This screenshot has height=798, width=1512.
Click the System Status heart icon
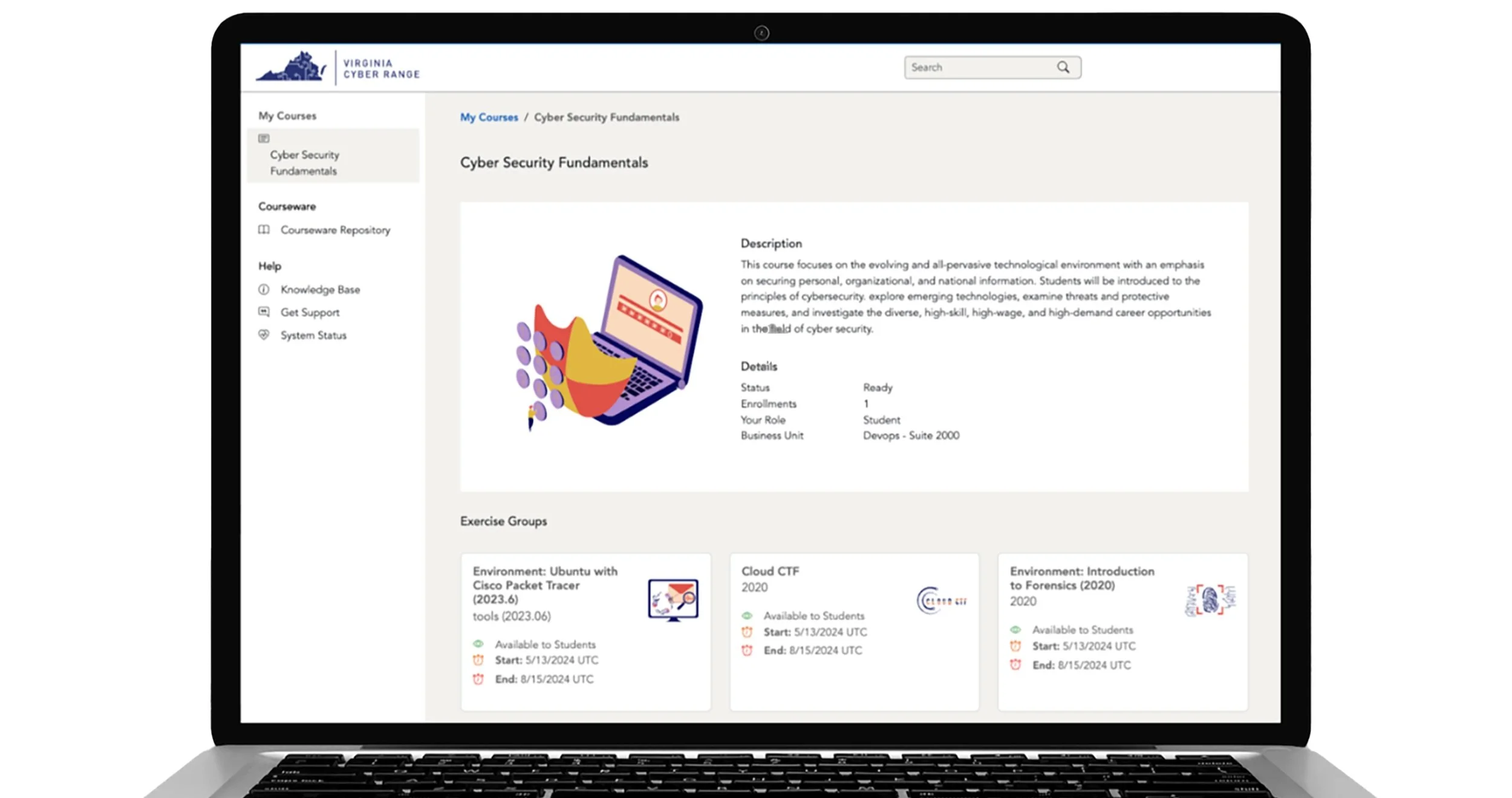[264, 335]
